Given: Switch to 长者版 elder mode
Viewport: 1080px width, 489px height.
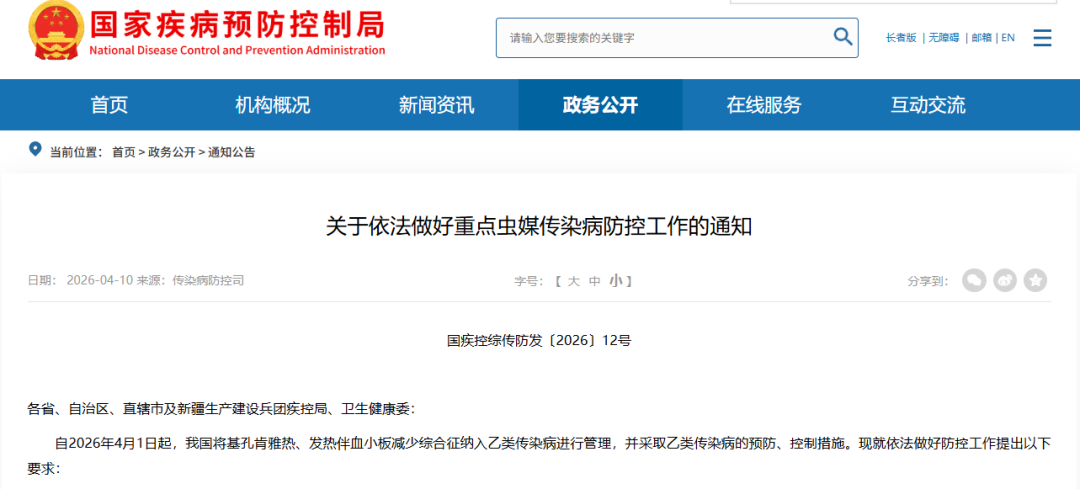Looking at the screenshot, I should tap(900, 38).
